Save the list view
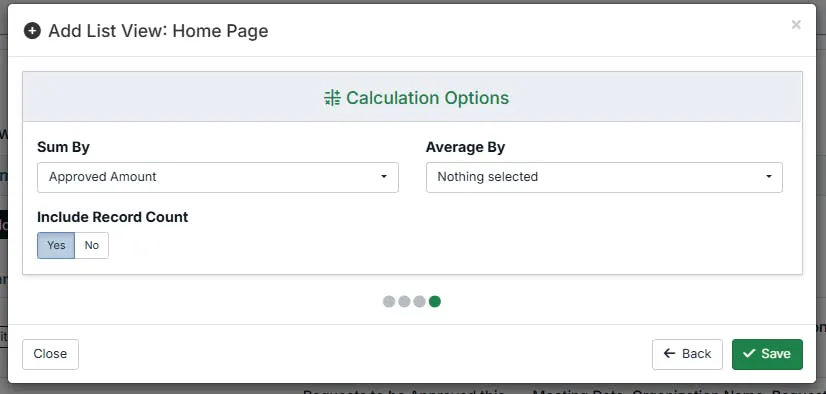The width and height of the screenshot is (826, 394). coord(767,354)
